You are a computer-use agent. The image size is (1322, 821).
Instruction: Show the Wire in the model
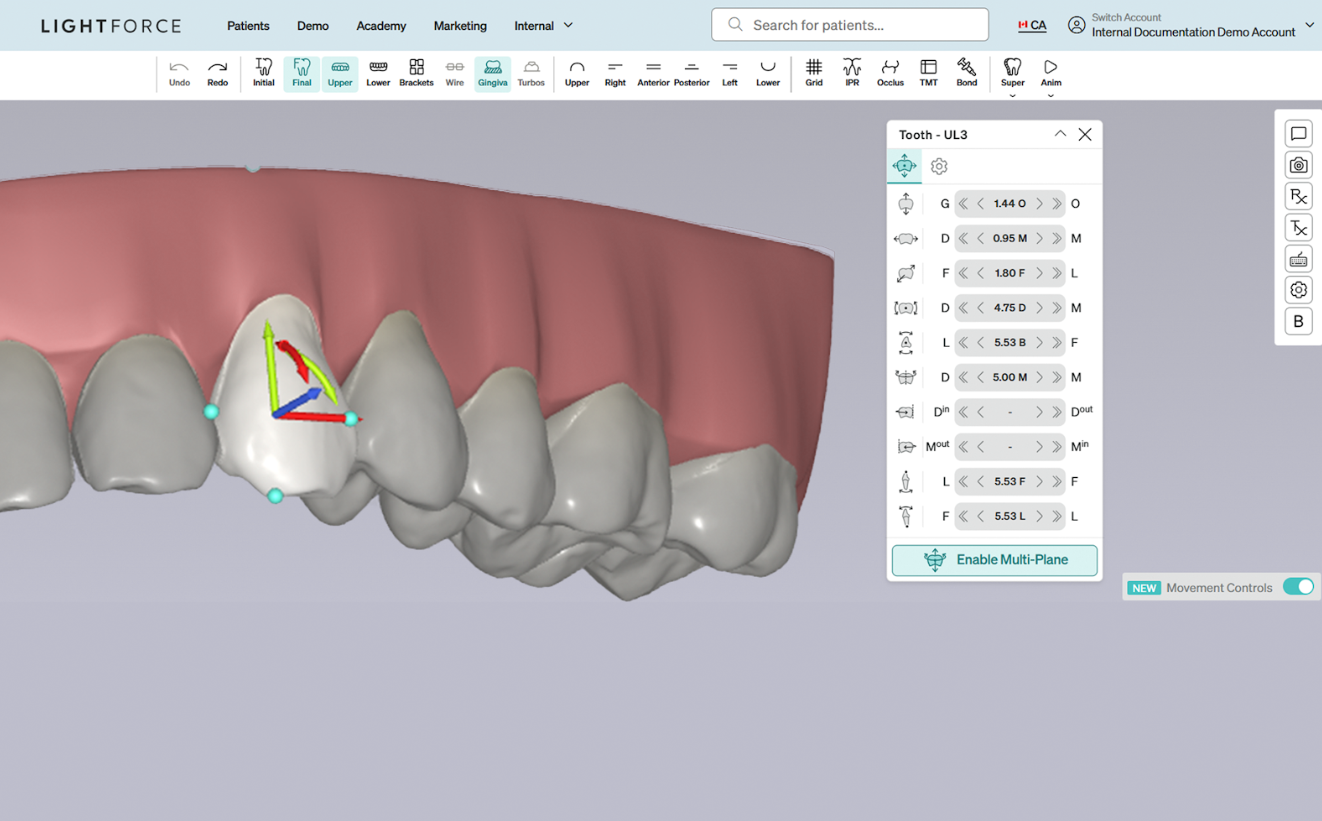454,73
